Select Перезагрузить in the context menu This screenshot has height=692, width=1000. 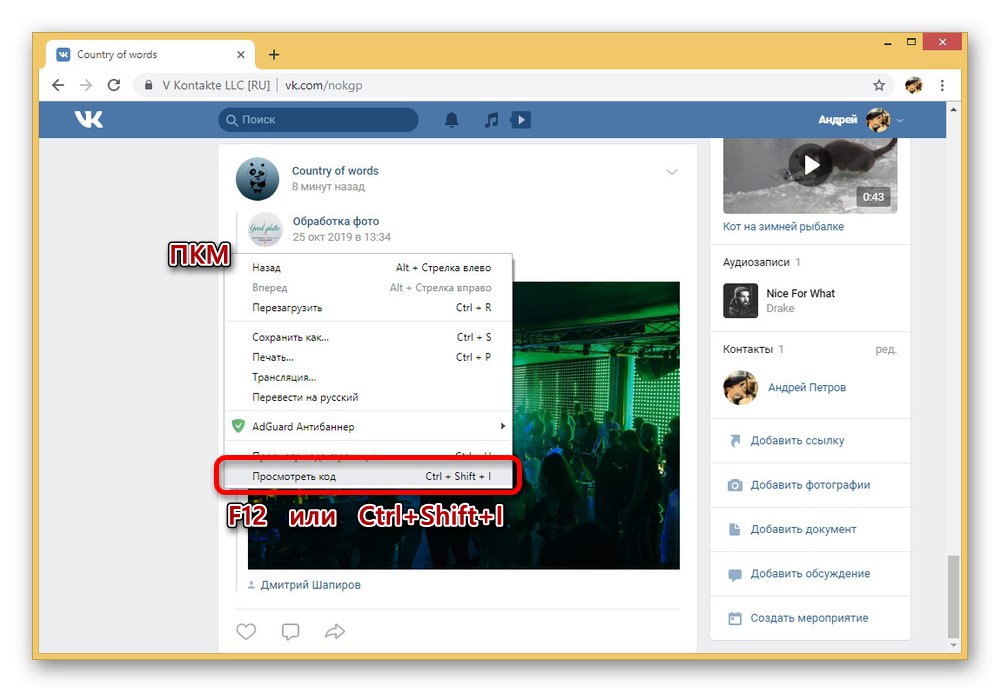pyautogui.click(x=369, y=307)
